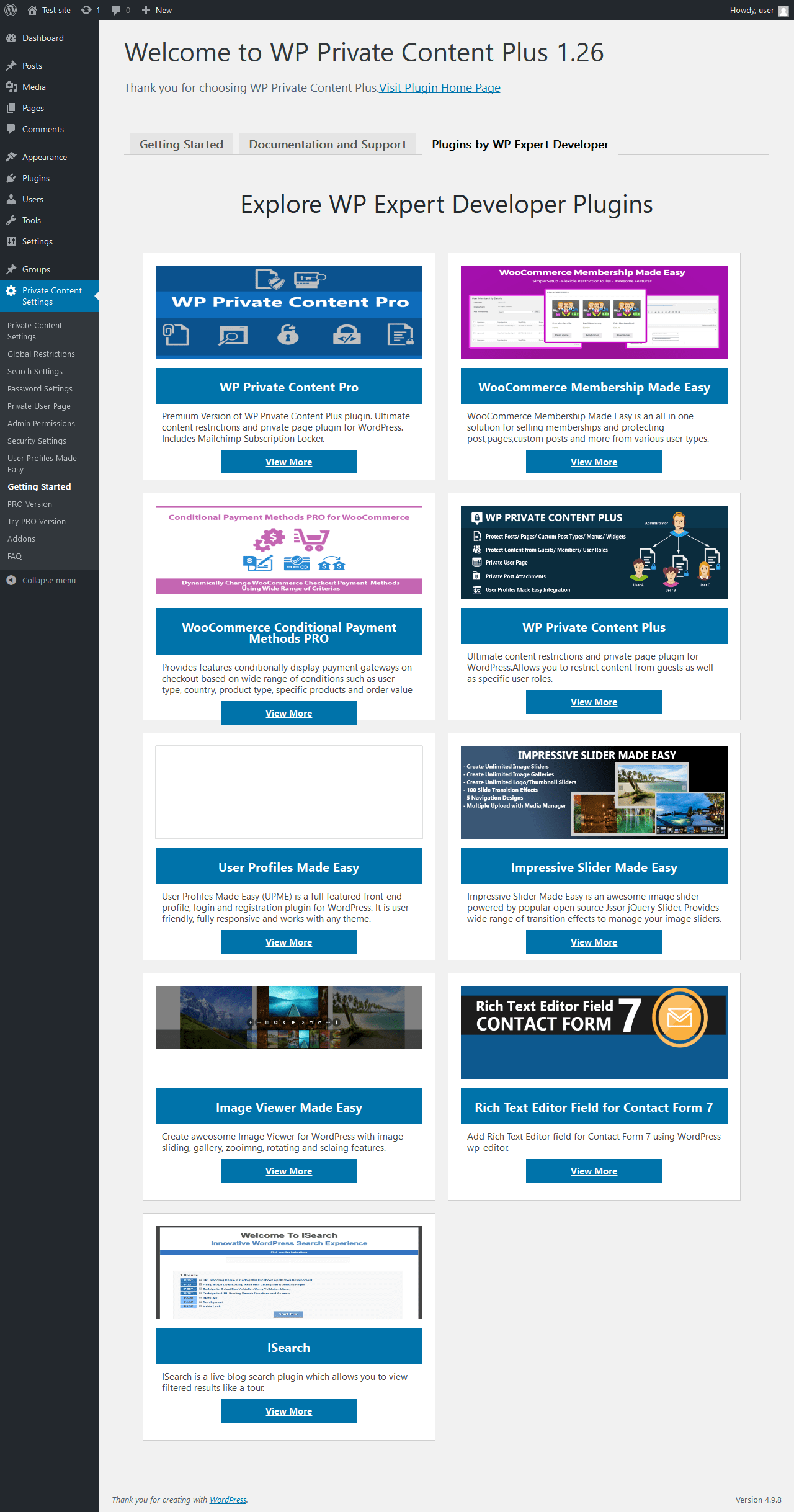Click the Impressive Slider Made Easy title bar

pyautogui.click(x=594, y=866)
